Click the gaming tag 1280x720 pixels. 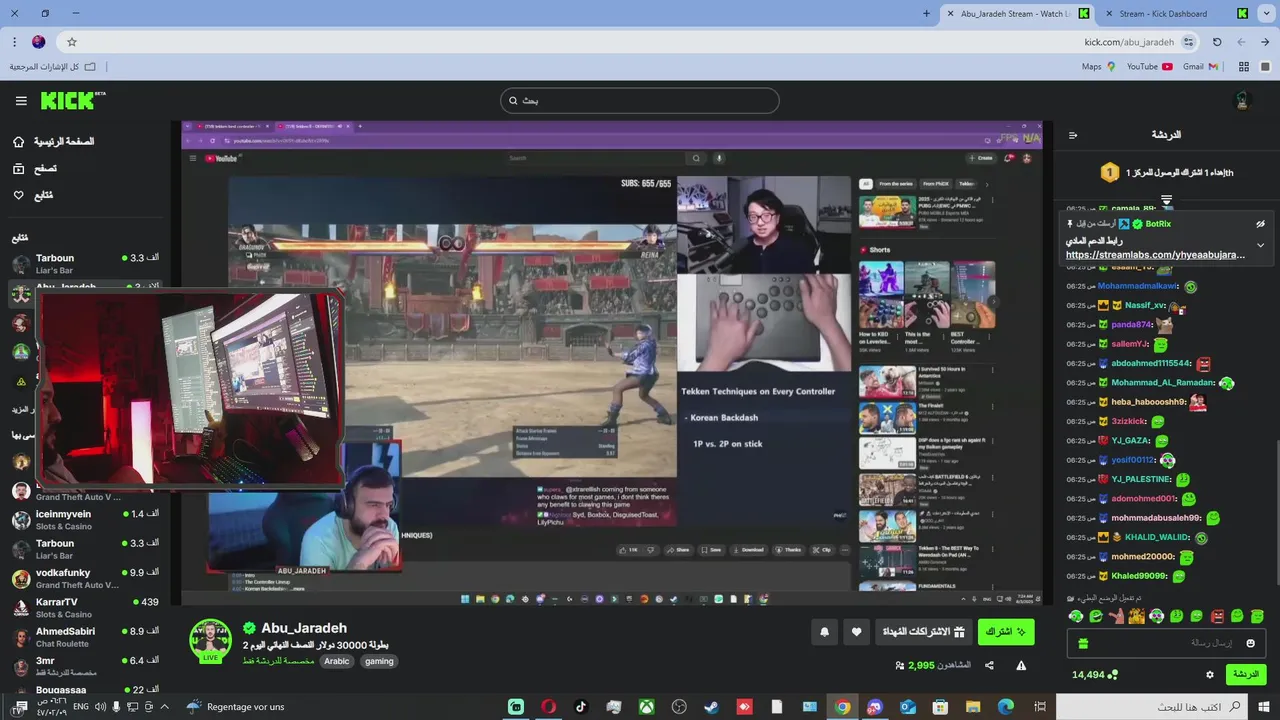click(x=379, y=661)
